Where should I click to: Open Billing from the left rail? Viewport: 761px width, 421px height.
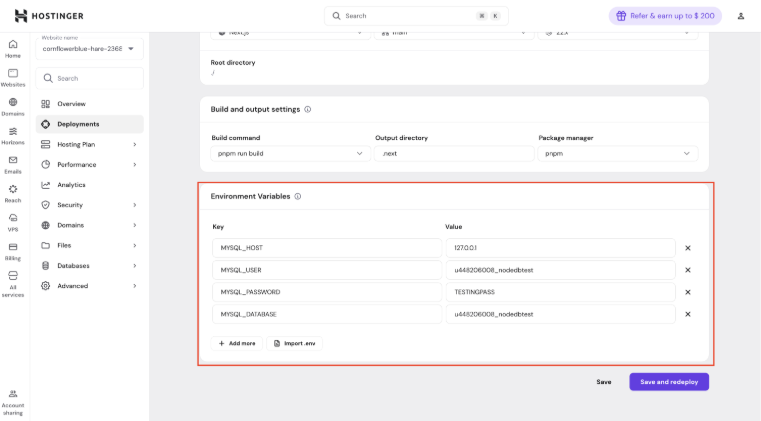pos(13,250)
